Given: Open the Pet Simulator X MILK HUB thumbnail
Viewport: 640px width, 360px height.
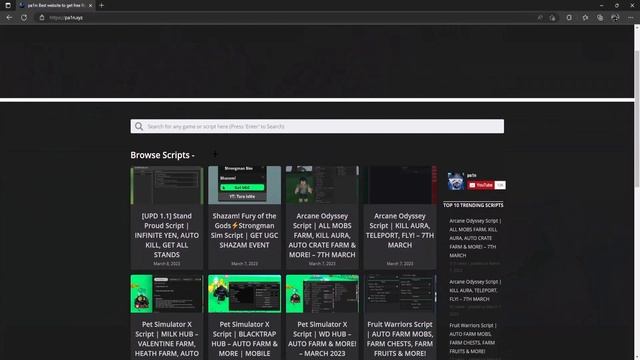Looking at the screenshot, I should point(167,293).
